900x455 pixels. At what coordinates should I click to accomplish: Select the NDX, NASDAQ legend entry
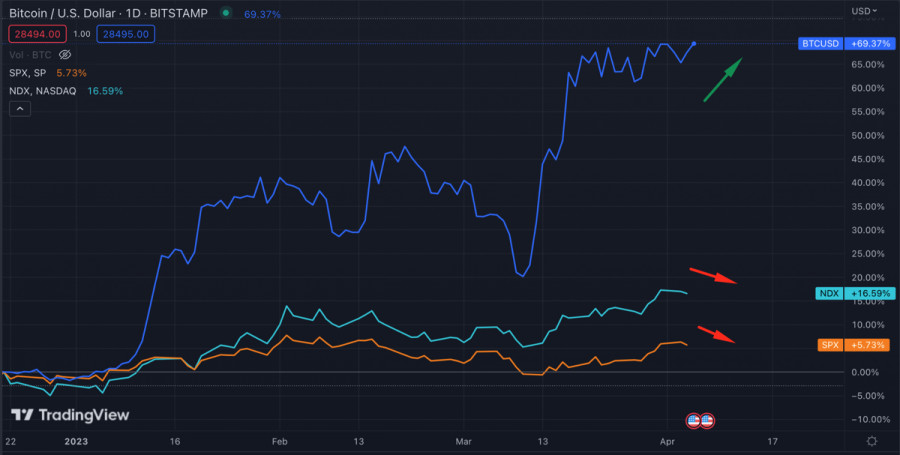tap(42, 91)
